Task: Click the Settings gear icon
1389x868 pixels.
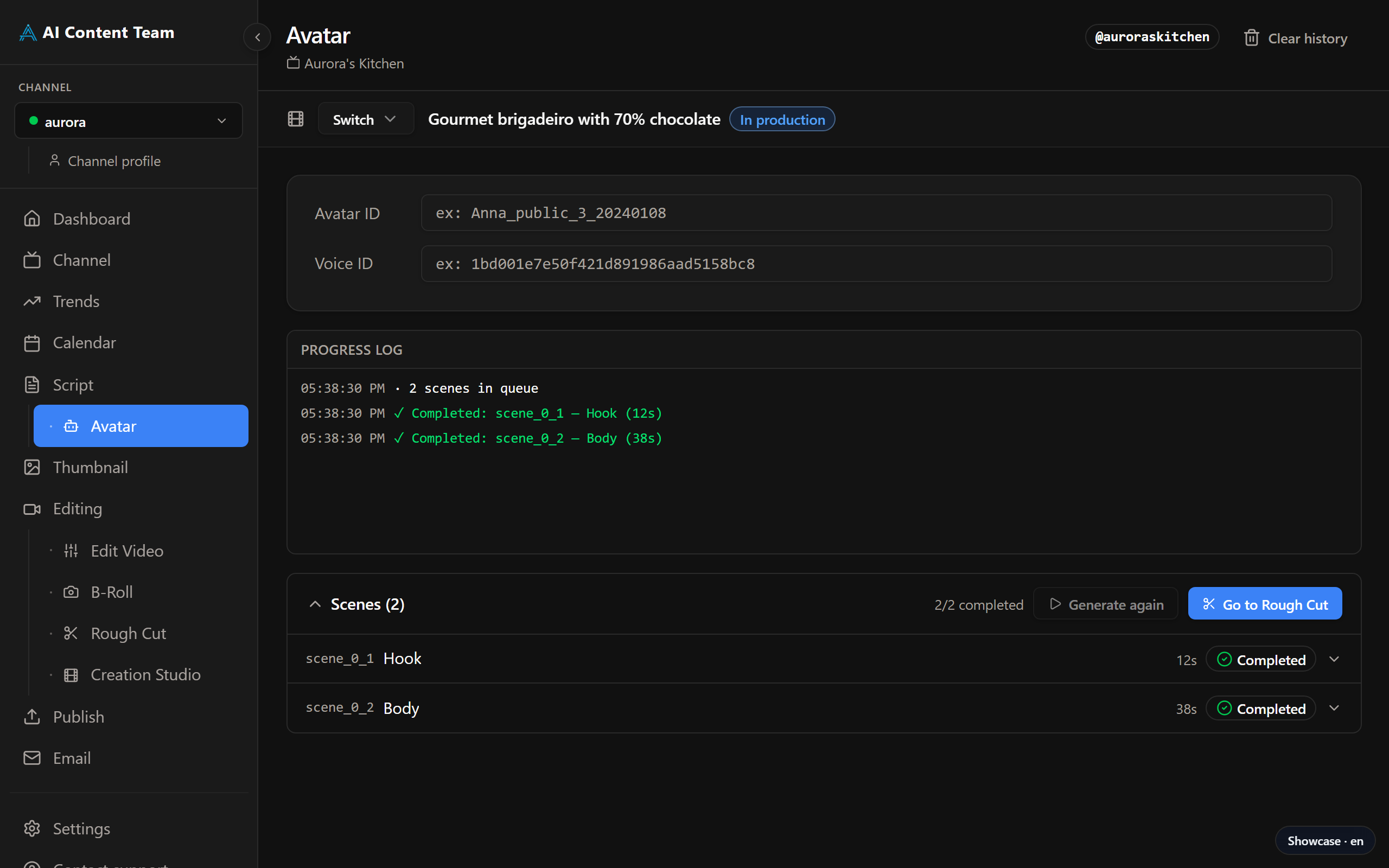Action: tap(32, 828)
